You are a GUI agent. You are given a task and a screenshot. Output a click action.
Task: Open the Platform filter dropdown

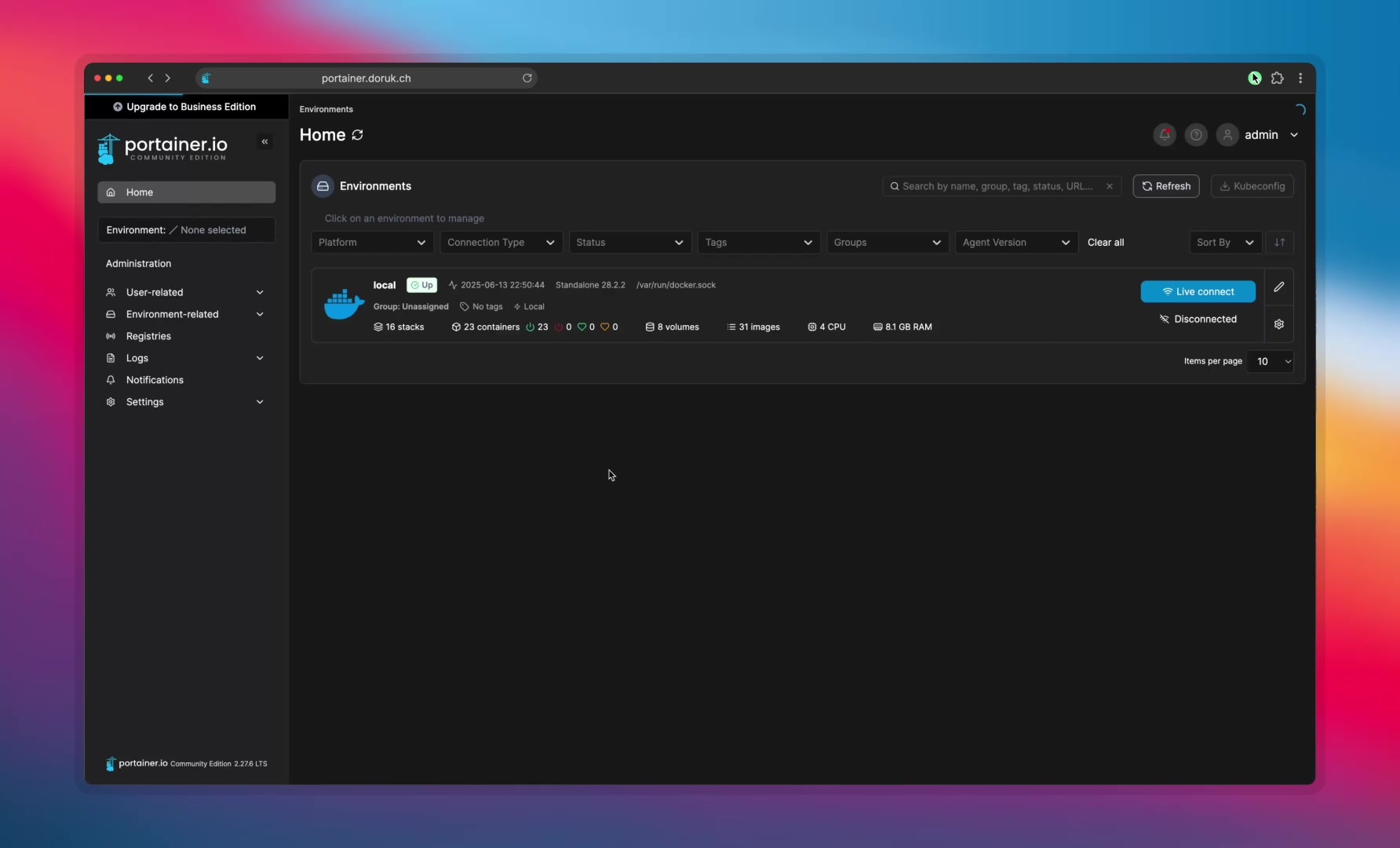pyautogui.click(x=372, y=243)
